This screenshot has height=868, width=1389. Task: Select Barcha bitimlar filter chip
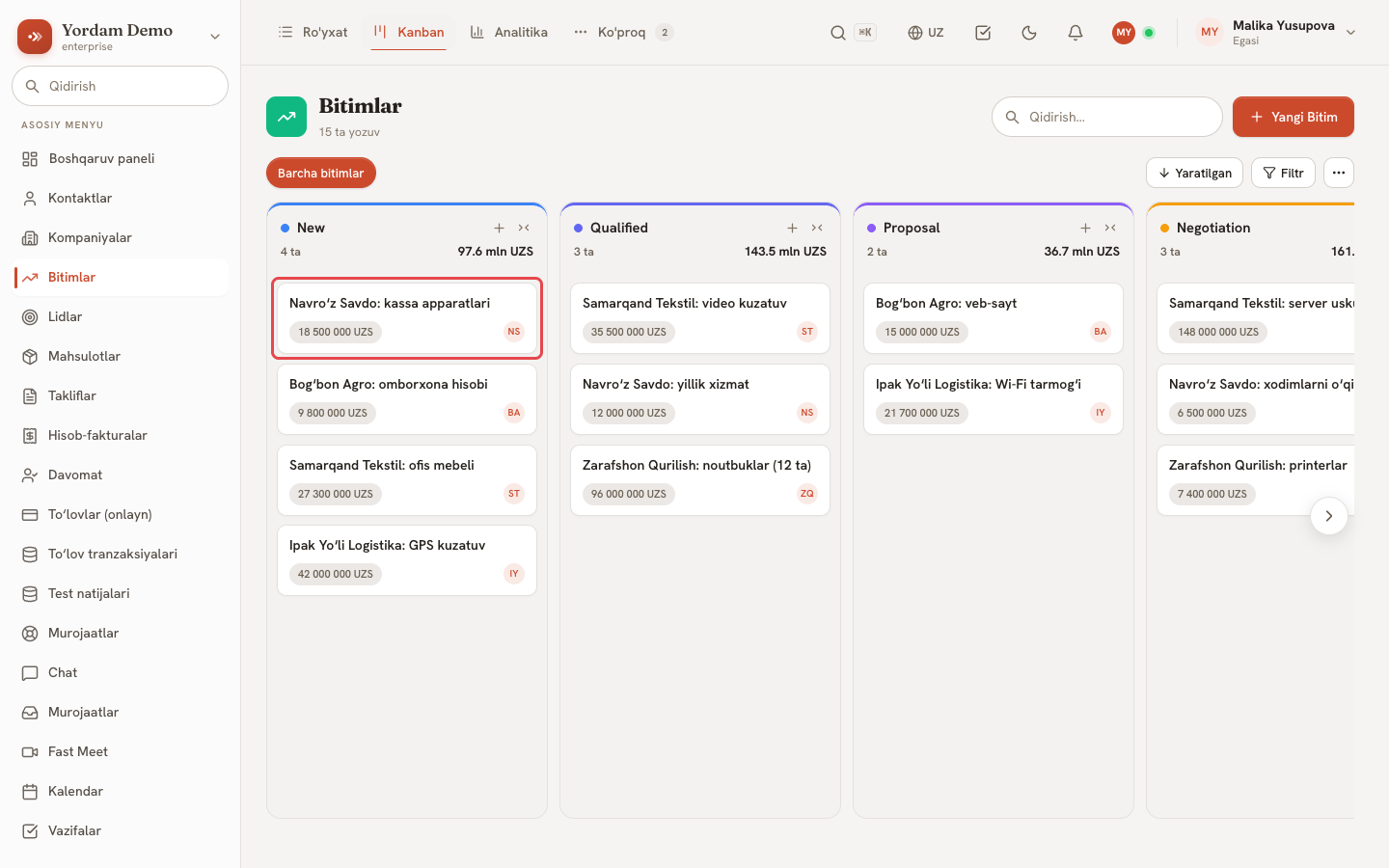pos(321,173)
